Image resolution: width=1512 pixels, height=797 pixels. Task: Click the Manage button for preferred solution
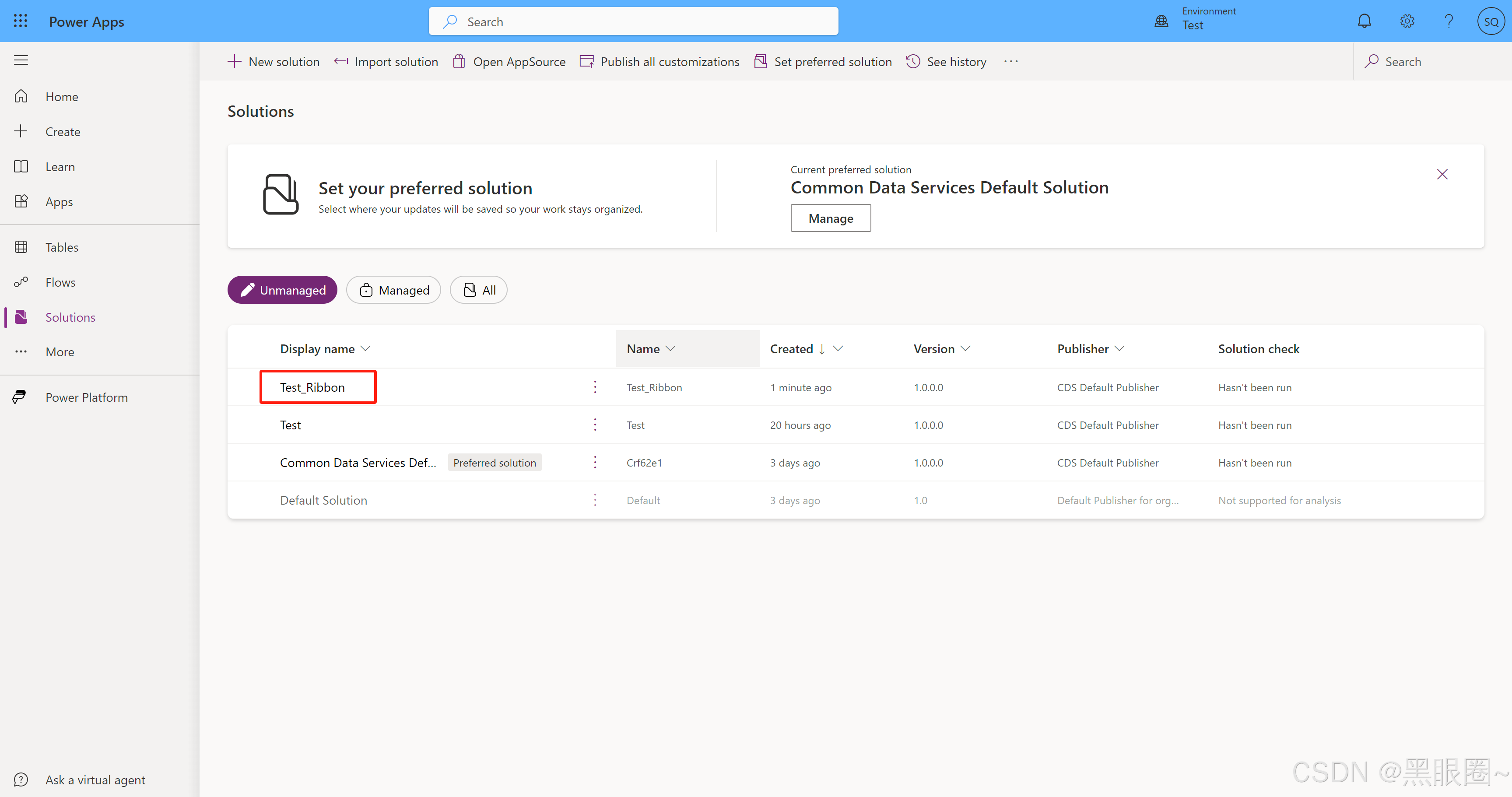click(831, 218)
